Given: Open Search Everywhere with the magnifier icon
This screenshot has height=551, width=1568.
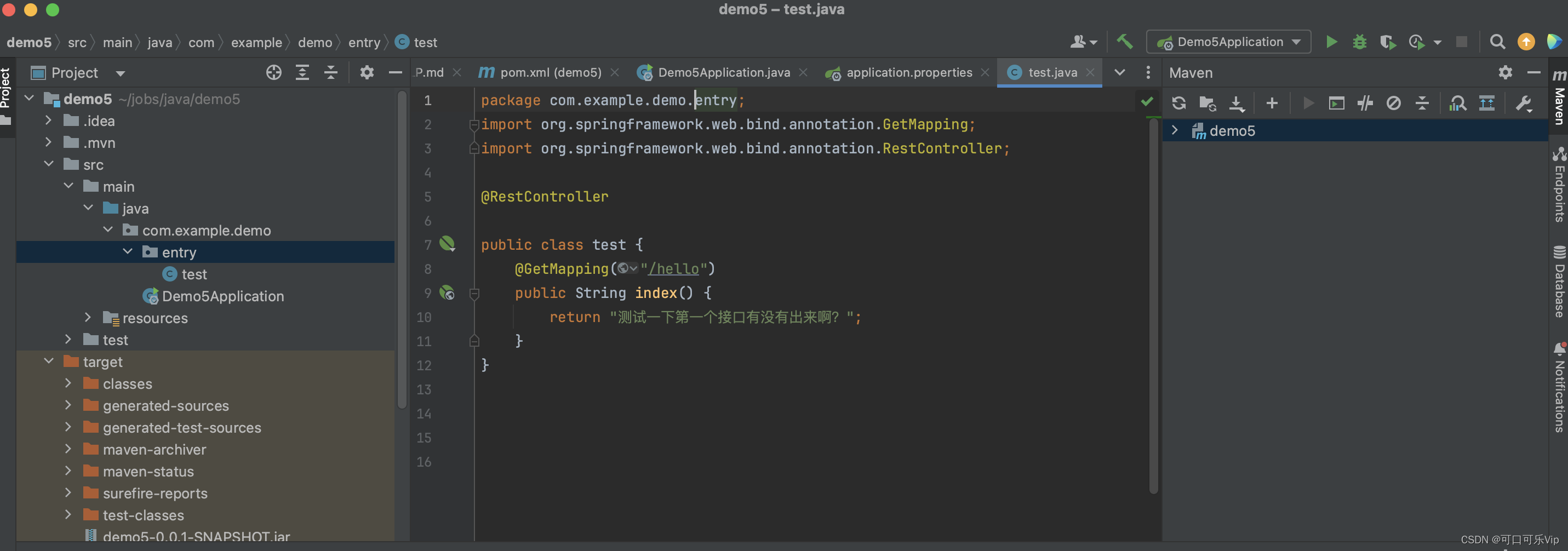Looking at the screenshot, I should tap(1497, 42).
